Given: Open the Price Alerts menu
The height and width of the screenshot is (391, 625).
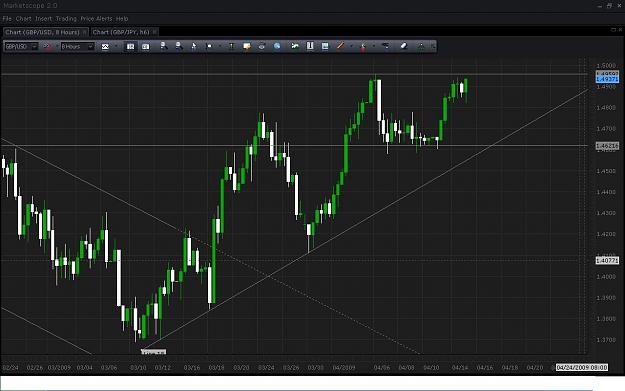Looking at the screenshot, I should tap(96, 19).
